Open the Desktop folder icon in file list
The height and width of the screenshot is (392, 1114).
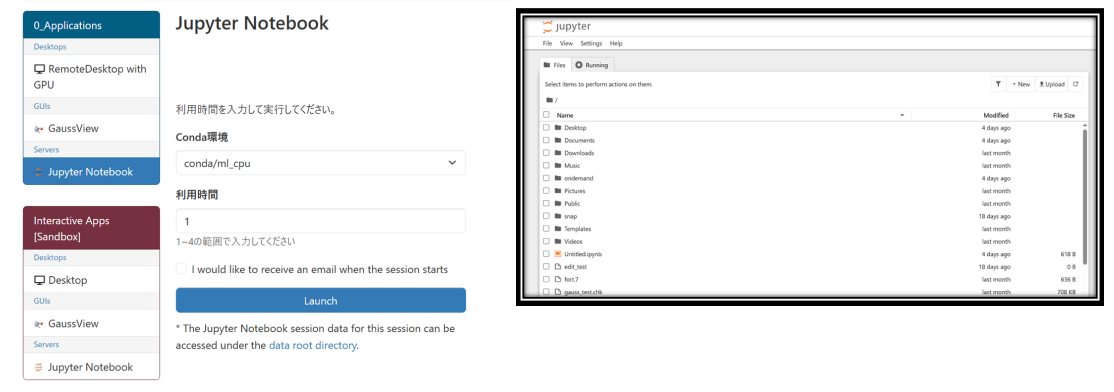click(558, 128)
